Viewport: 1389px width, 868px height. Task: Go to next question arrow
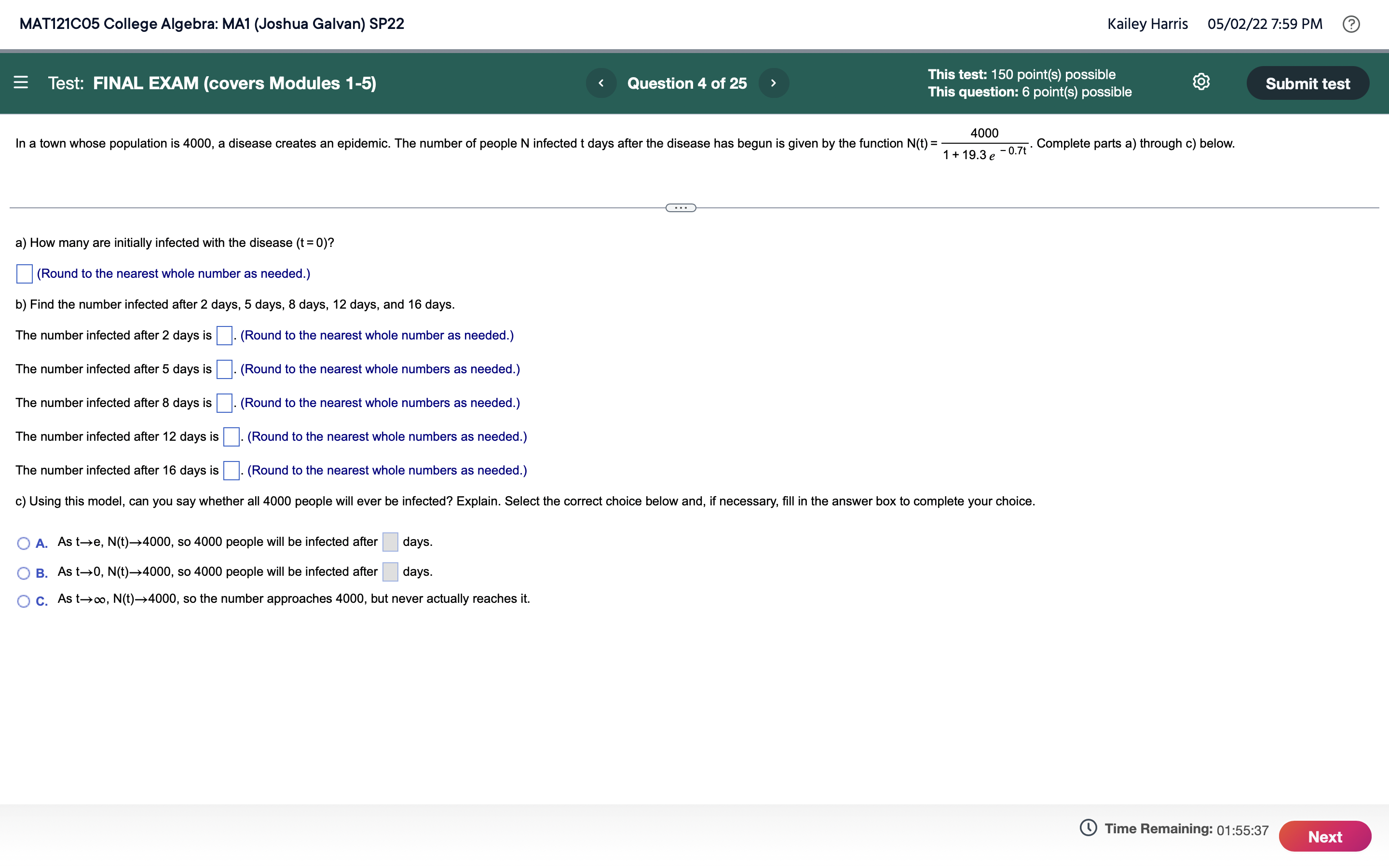pos(773,83)
